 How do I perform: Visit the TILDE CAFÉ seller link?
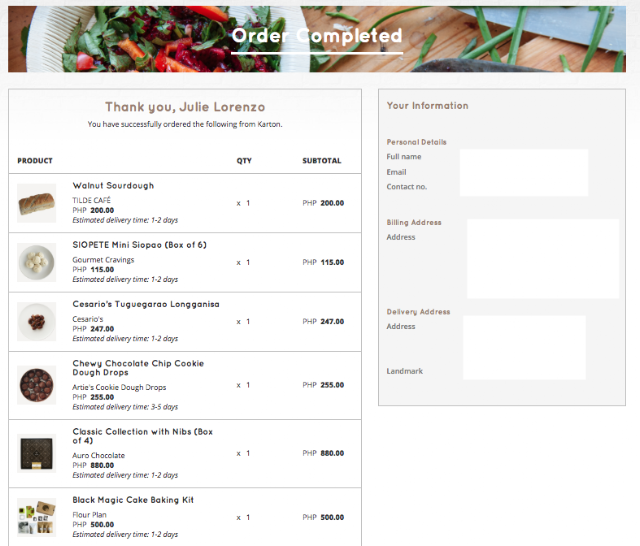click(91, 200)
